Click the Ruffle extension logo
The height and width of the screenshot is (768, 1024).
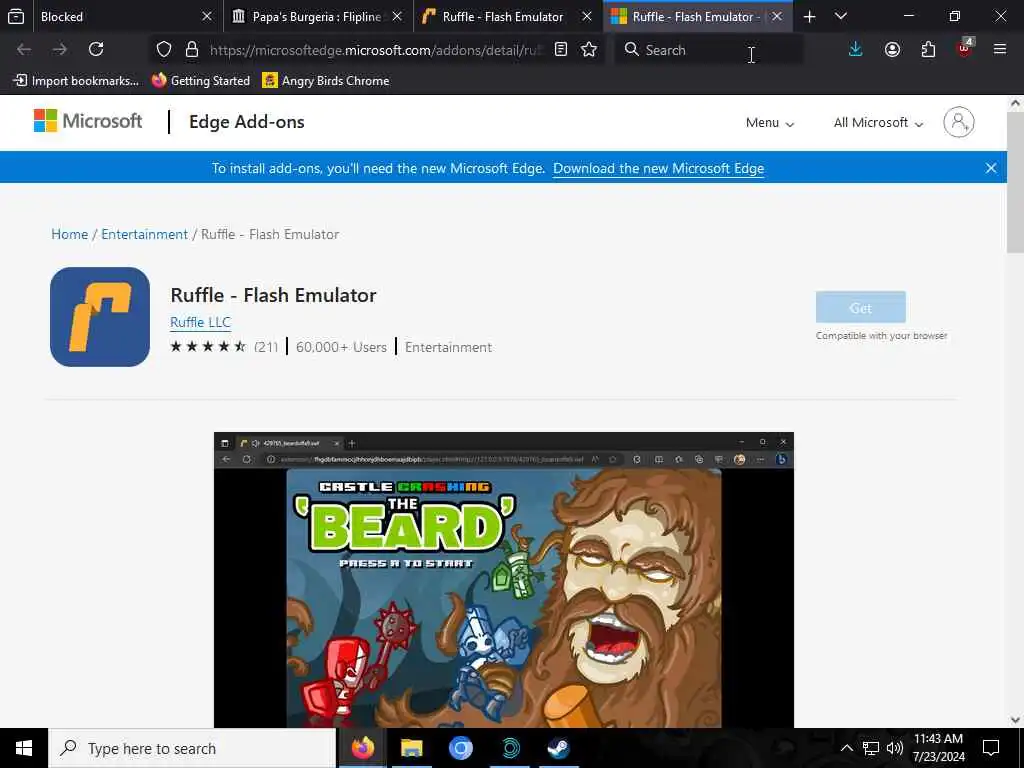click(100, 317)
